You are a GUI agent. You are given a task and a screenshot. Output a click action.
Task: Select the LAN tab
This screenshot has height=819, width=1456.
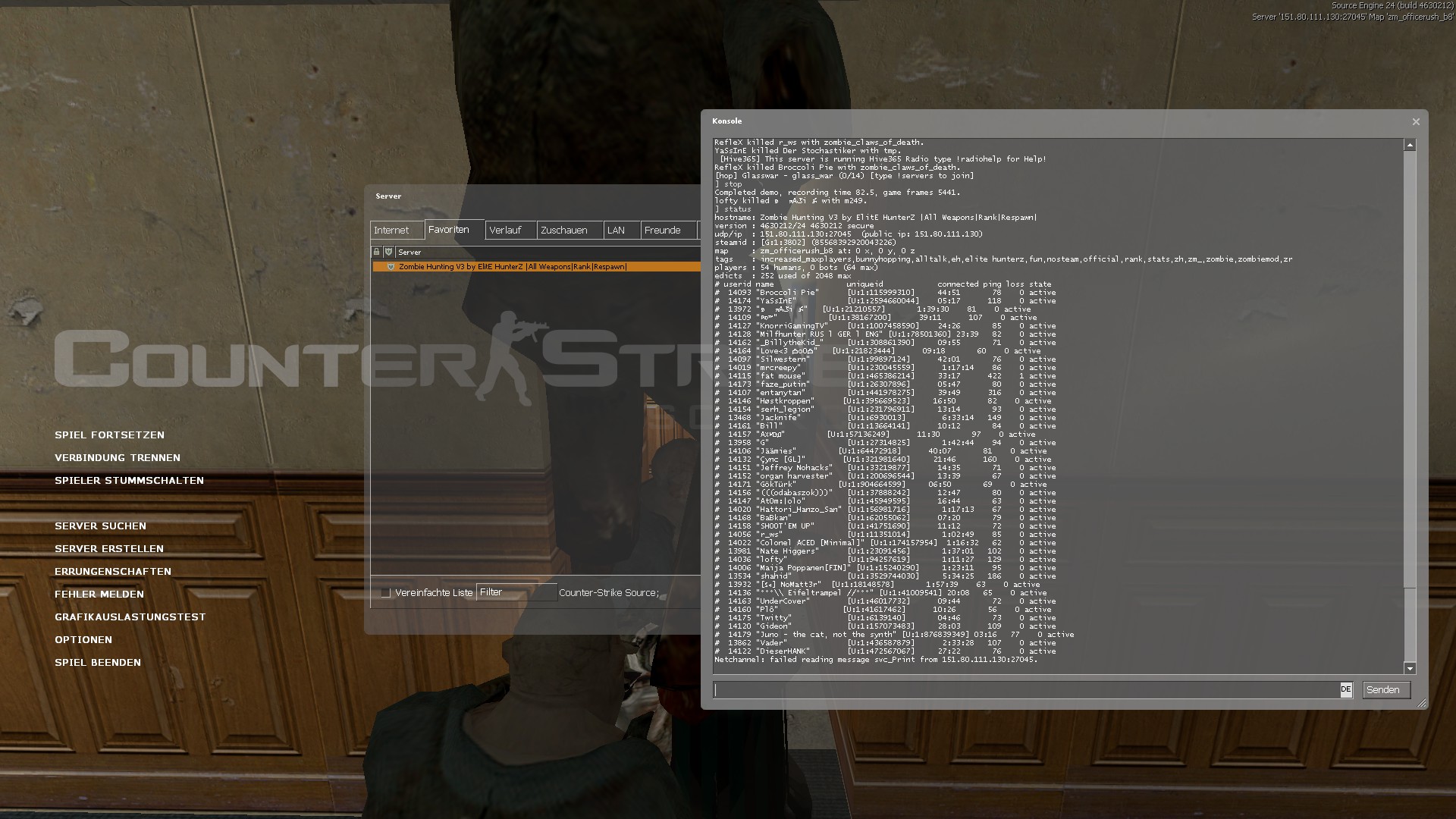point(622,231)
